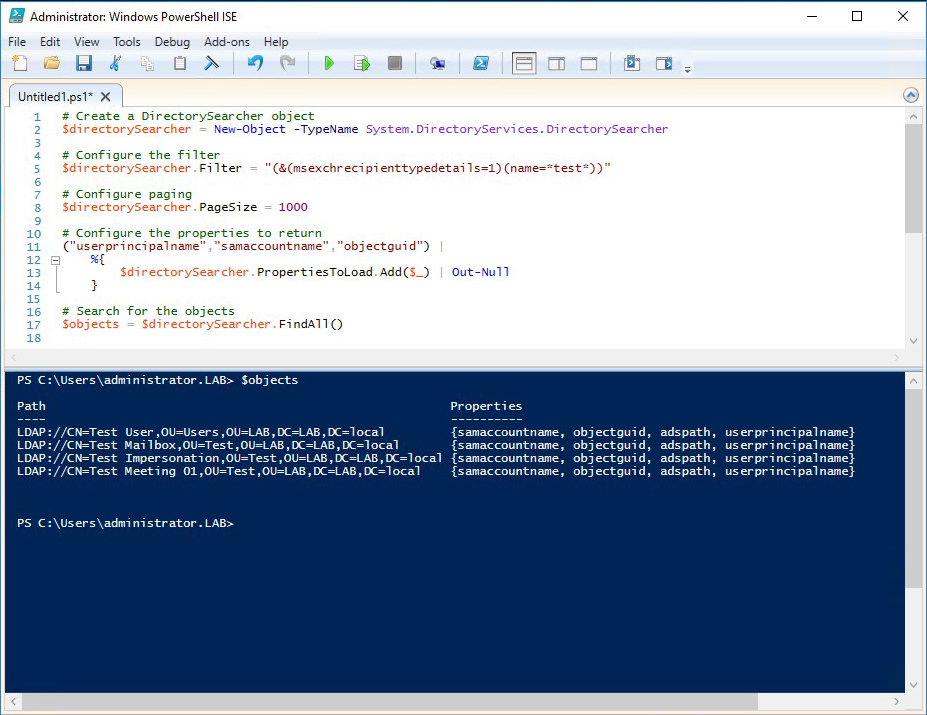This screenshot has width=927, height=715.
Task: Open new remote PowerShell tab
Action: coord(437,63)
